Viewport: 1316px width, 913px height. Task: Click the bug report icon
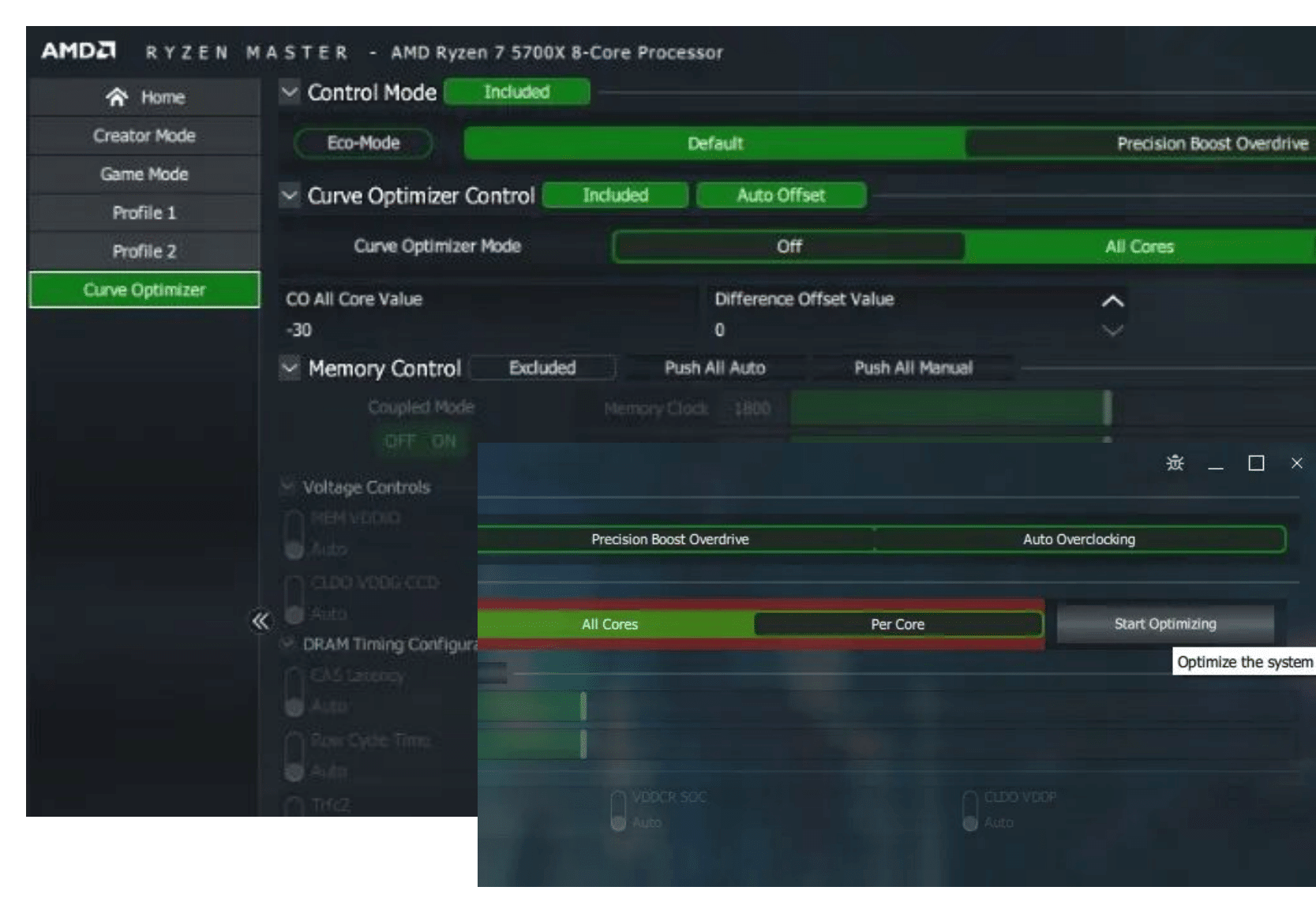tap(1175, 463)
